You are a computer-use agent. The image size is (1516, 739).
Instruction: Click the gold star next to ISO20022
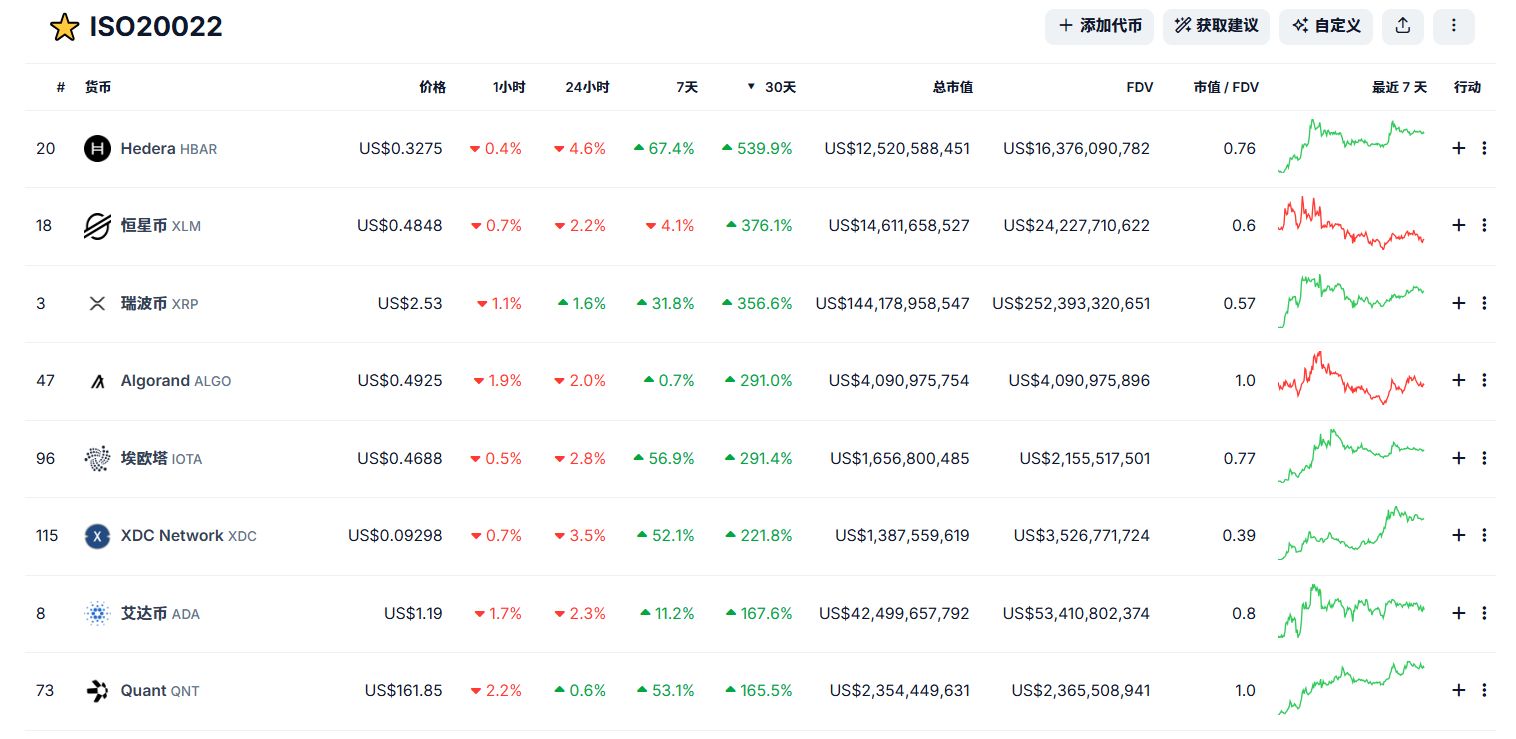64,27
